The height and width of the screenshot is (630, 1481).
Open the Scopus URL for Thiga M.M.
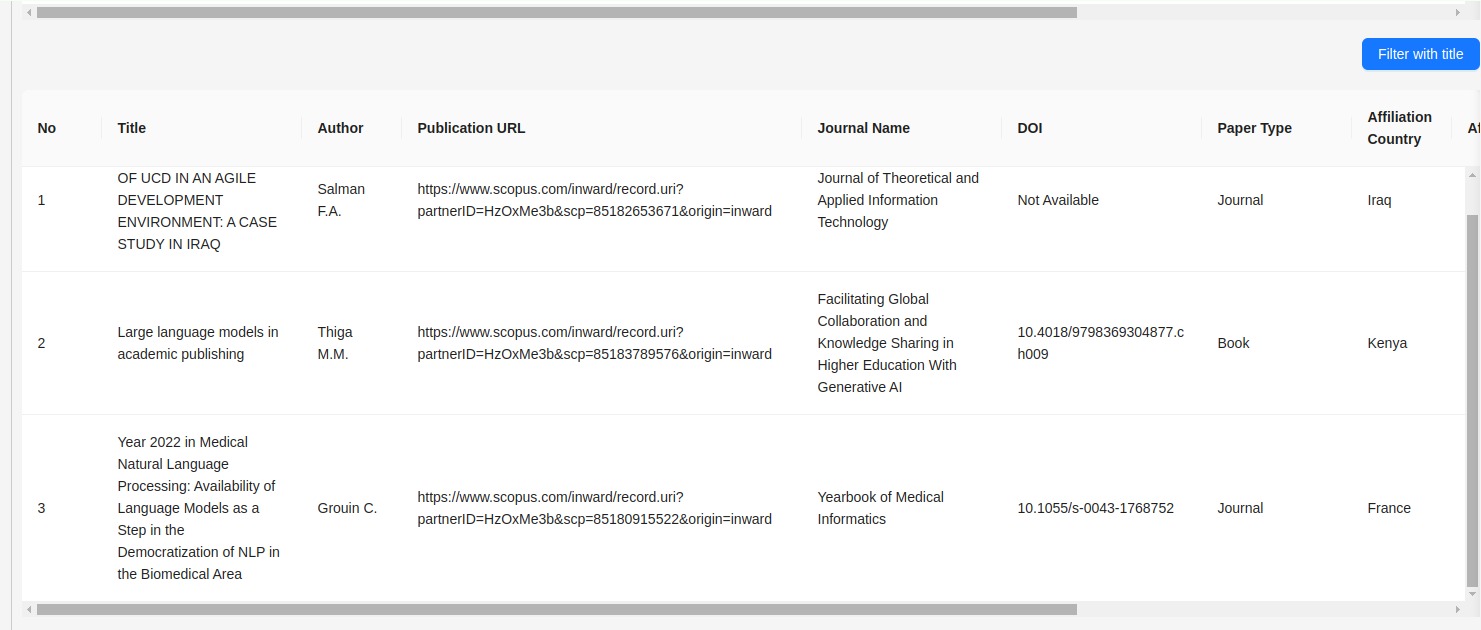[x=594, y=343]
